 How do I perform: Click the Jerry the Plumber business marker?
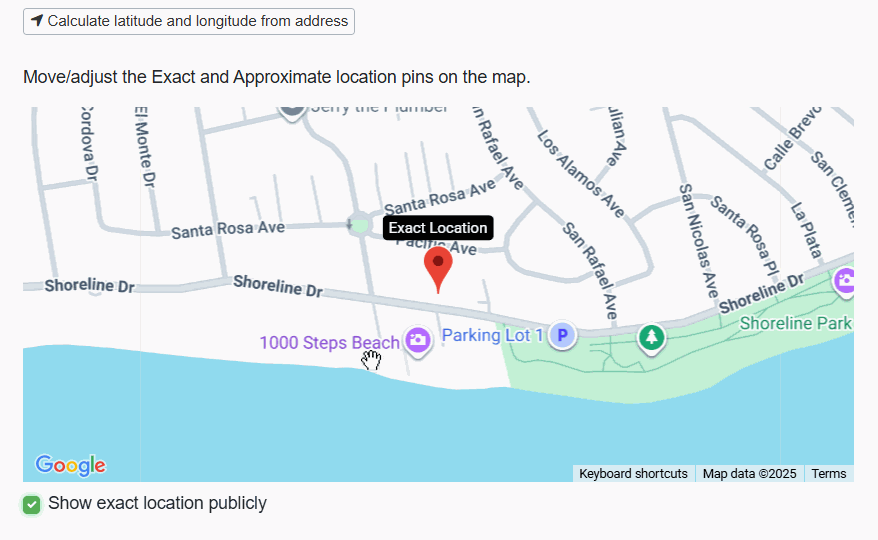[x=292, y=109]
